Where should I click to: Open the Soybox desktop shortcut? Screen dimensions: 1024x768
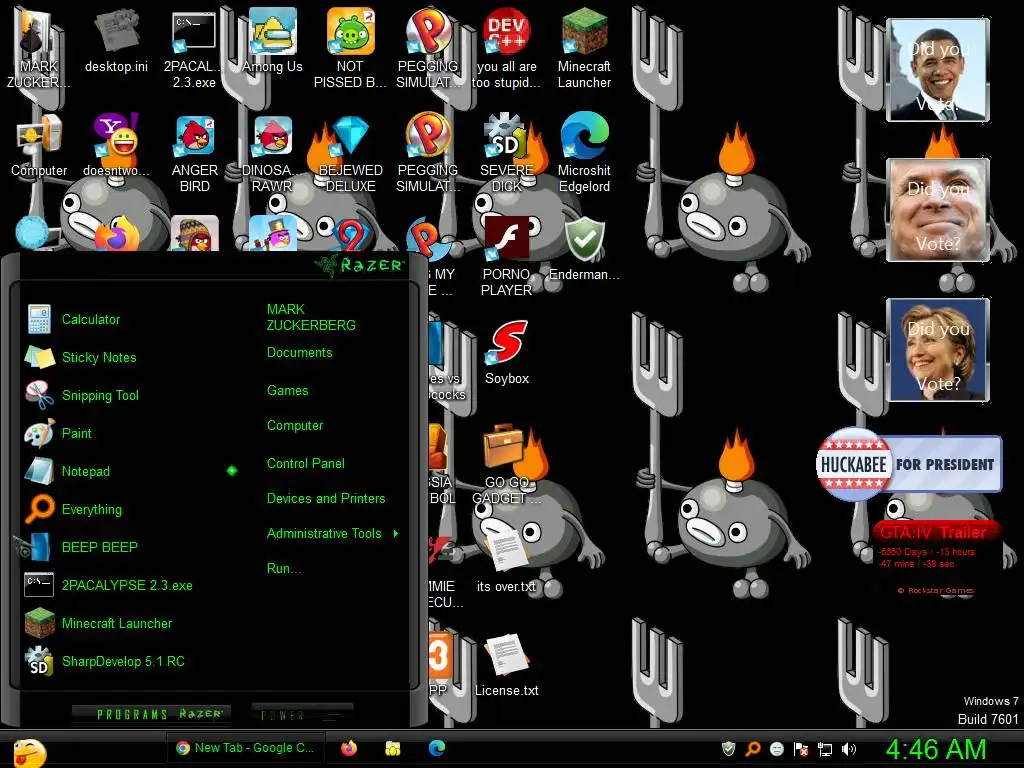507,353
